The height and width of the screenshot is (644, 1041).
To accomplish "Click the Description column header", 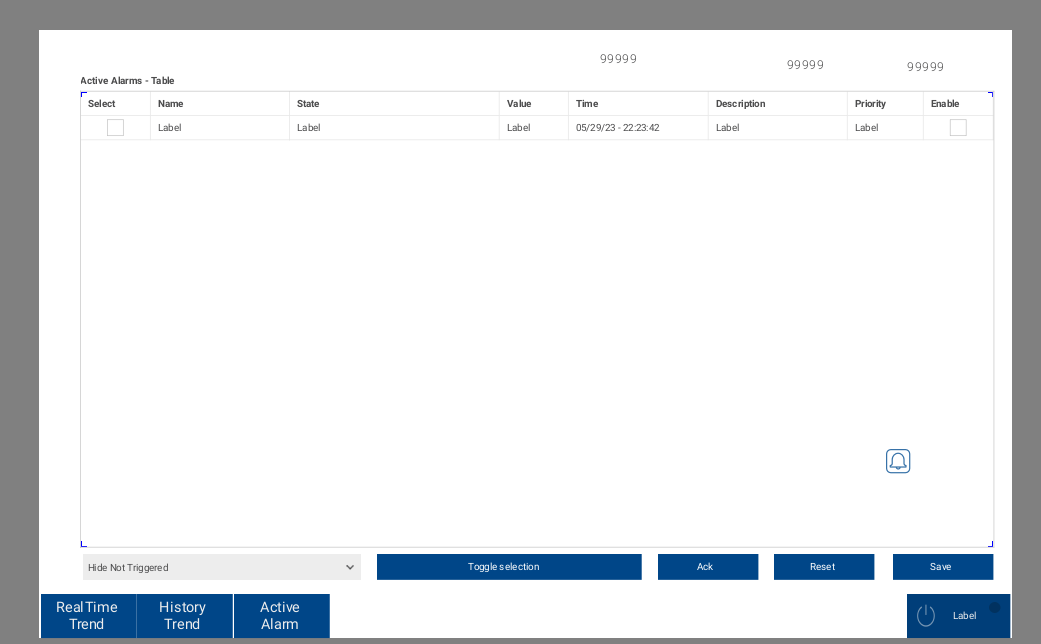I will coord(777,104).
